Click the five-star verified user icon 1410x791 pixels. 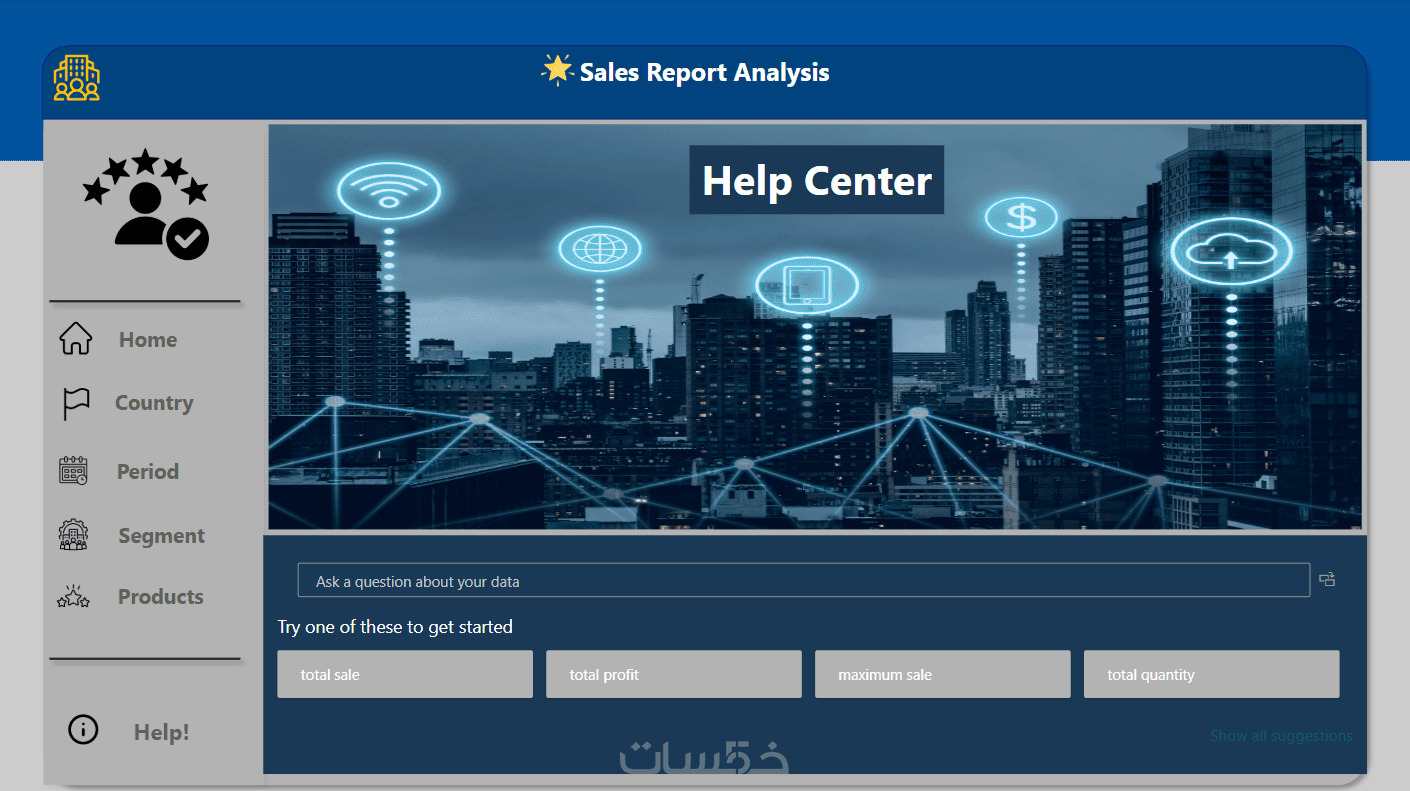click(146, 204)
